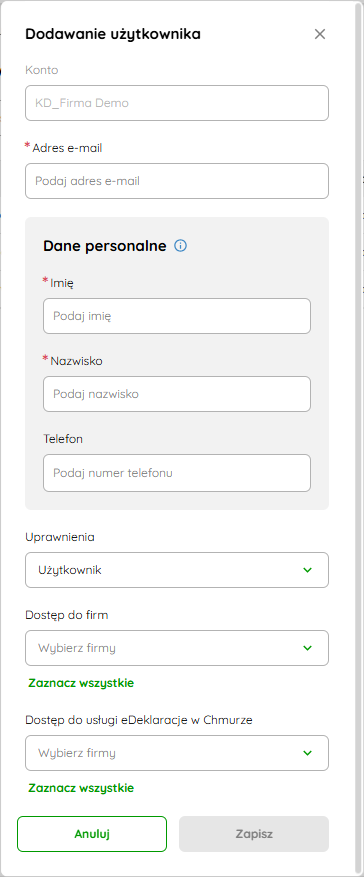This screenshot has width=364, height=877.
Task: Click the green chevron in Dostęp do firm
Action: coord(307,648)
